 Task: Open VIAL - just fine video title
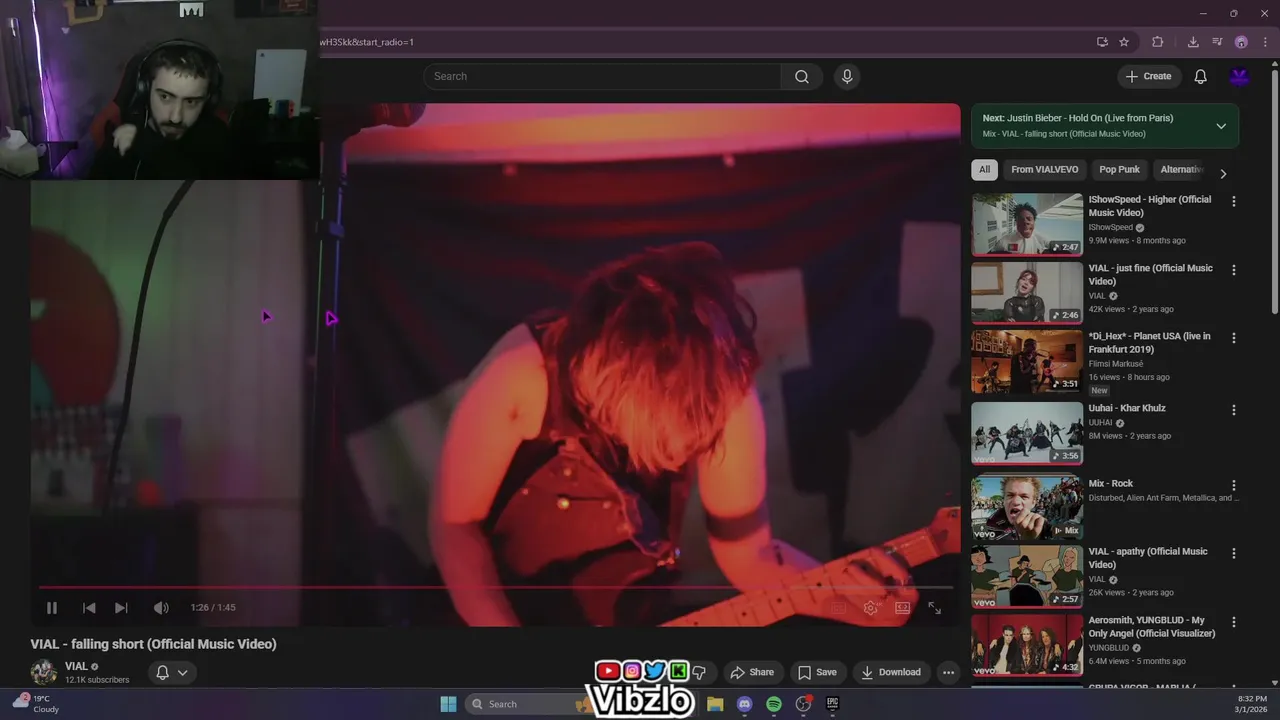pyautogui.click(x=1150, y=275)
